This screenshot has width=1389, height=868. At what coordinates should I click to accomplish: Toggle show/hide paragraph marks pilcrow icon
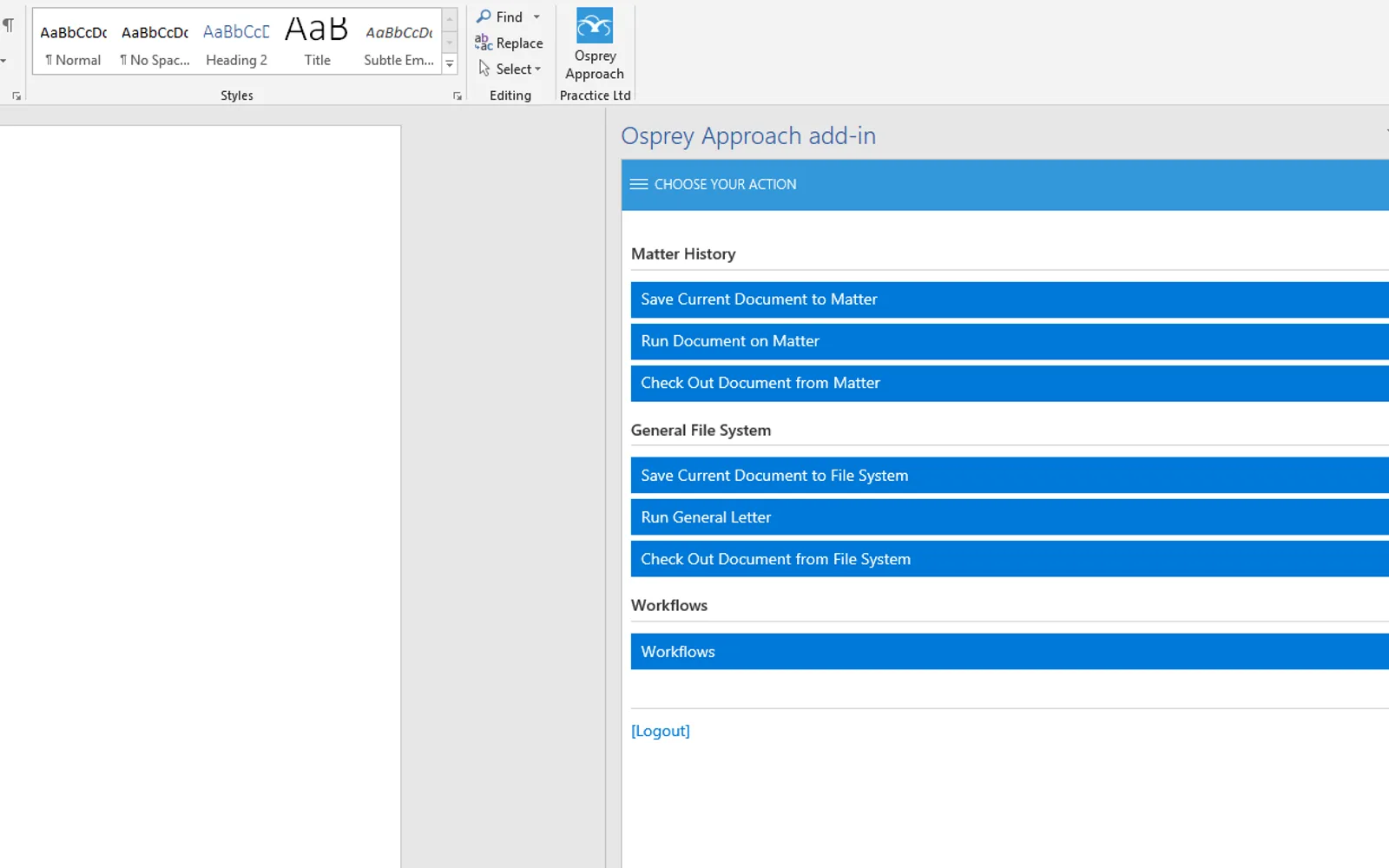click(x=8, y=25)
